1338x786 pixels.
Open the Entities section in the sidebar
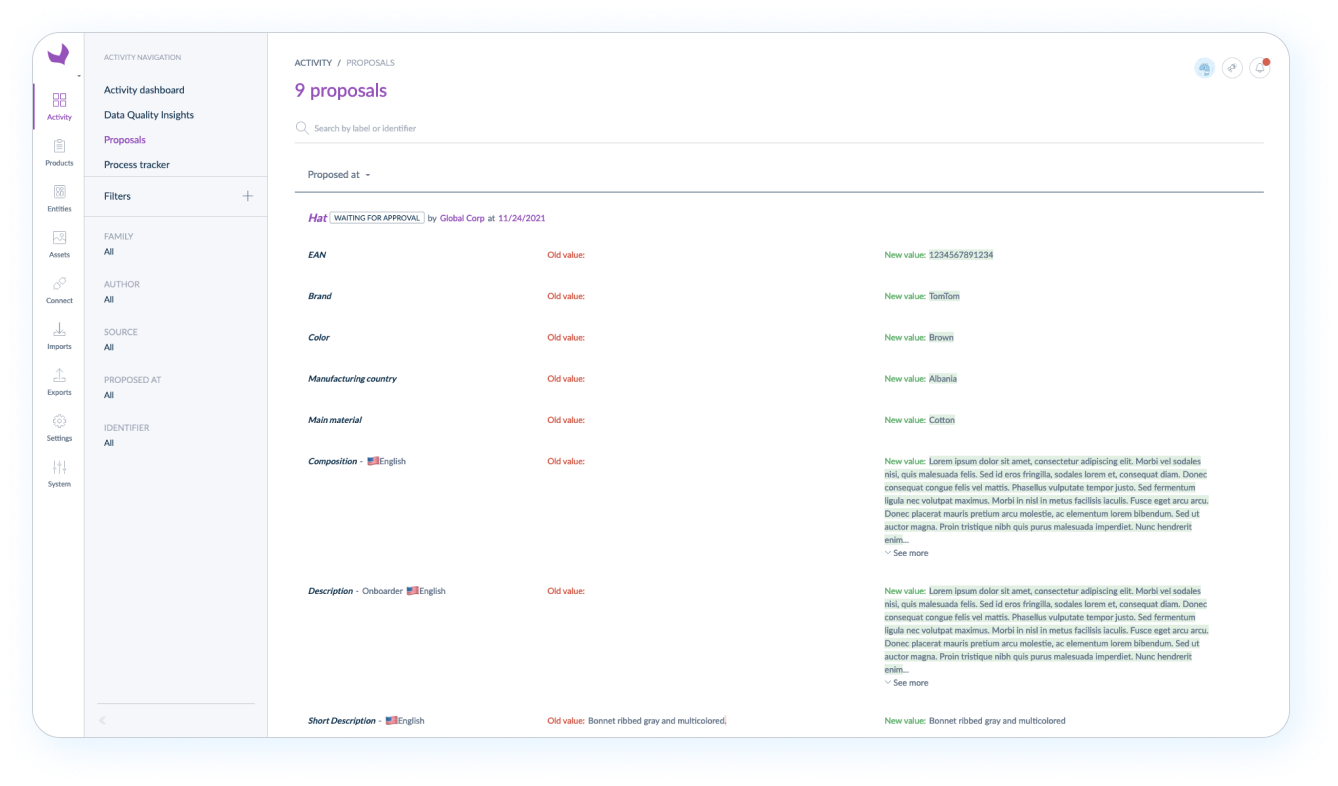(x=59, y=198)
